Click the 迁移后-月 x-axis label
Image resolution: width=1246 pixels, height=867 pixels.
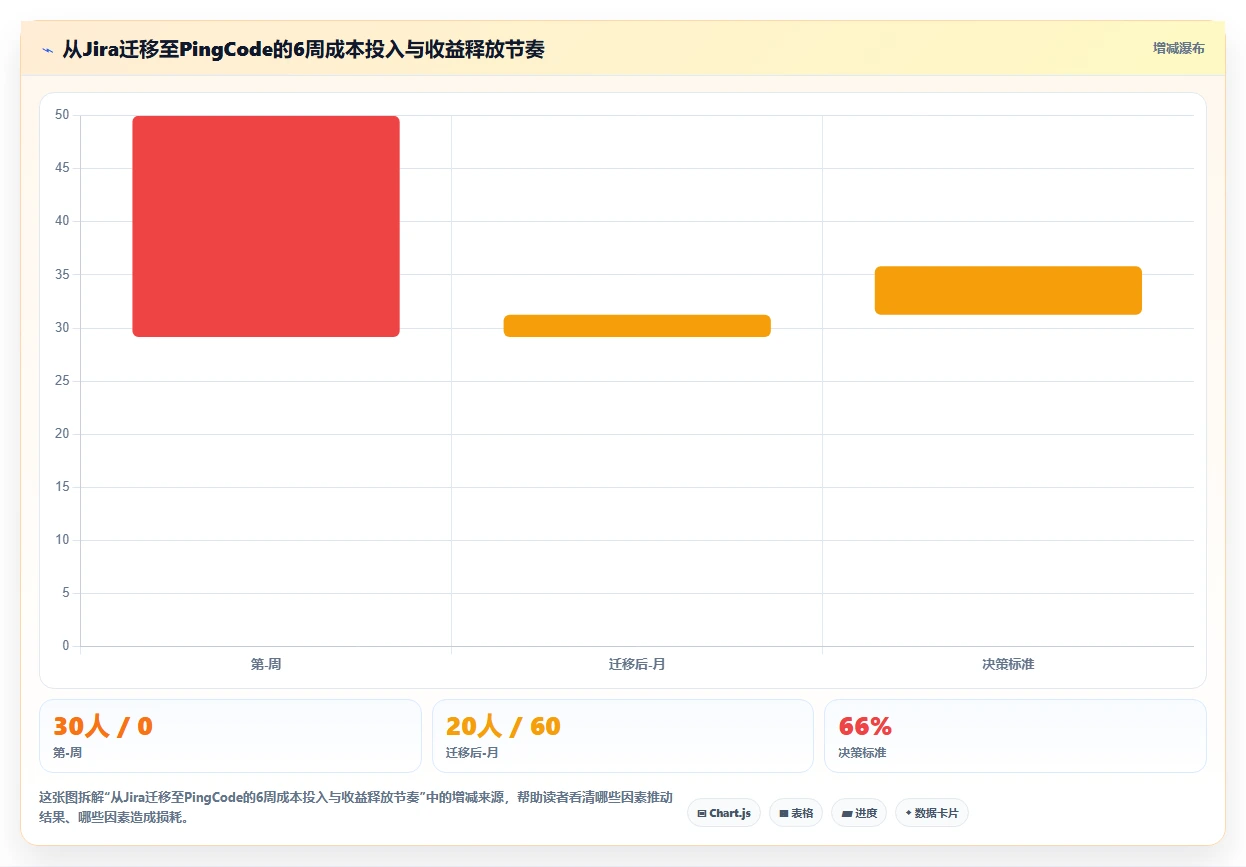point(637,664)
